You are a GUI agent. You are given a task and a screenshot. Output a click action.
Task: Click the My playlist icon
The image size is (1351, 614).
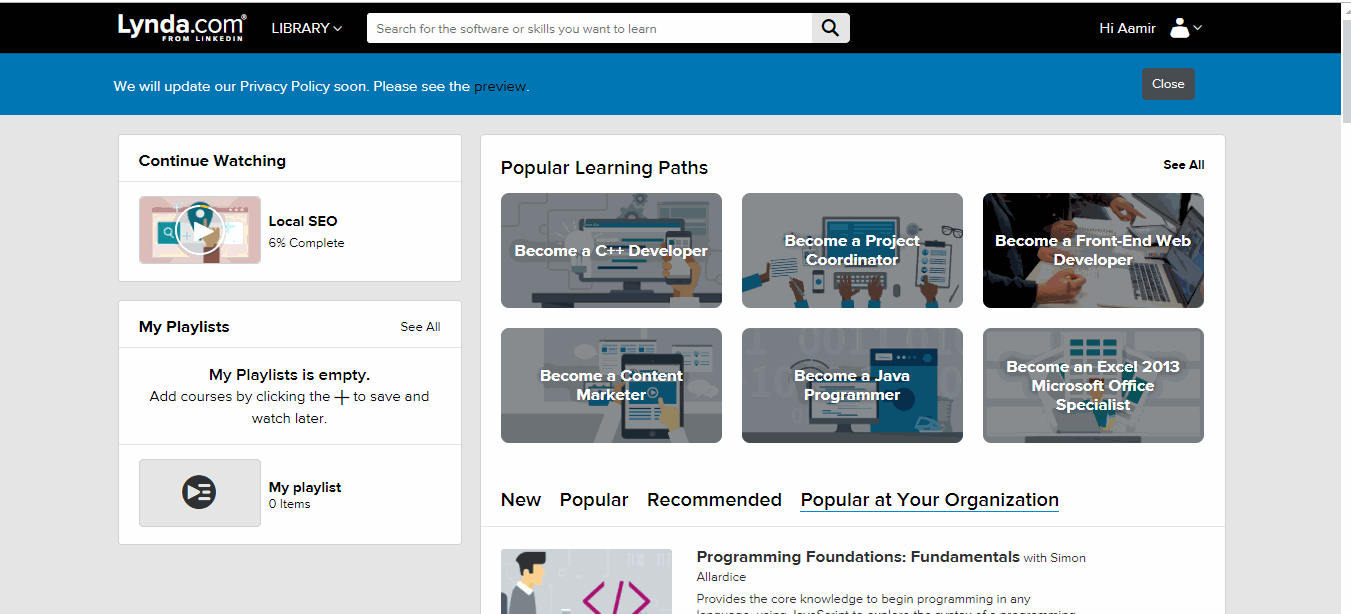point(199,492)
